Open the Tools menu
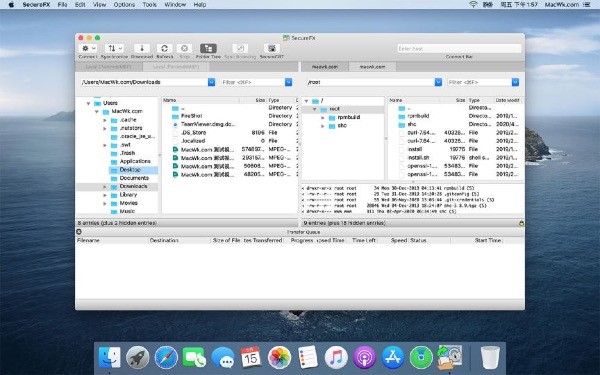 150,5
